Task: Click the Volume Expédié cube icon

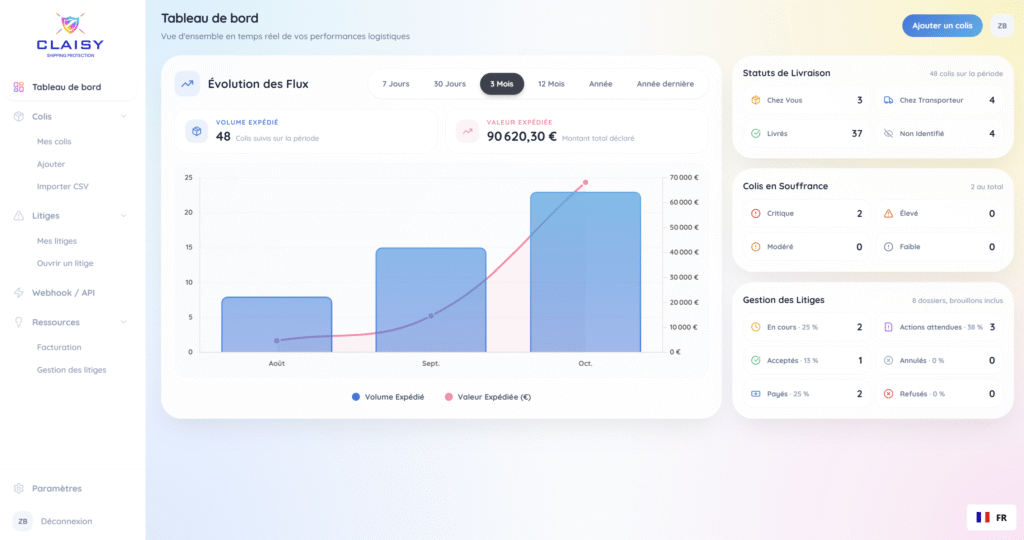Action: coord(197,131)
